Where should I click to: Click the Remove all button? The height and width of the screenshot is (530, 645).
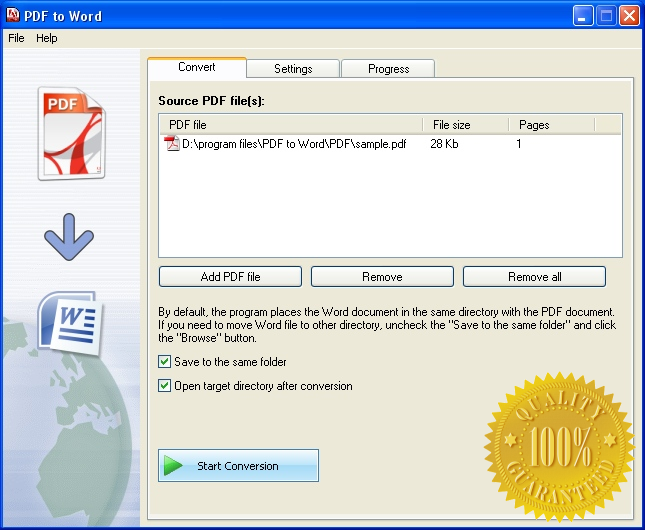[534, 277]
